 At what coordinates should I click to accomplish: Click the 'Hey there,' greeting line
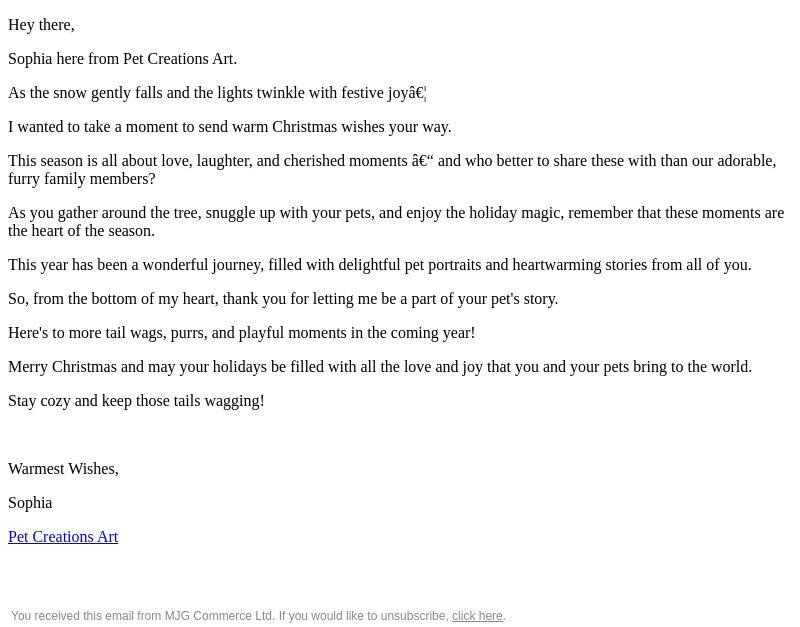click(41, 25)
